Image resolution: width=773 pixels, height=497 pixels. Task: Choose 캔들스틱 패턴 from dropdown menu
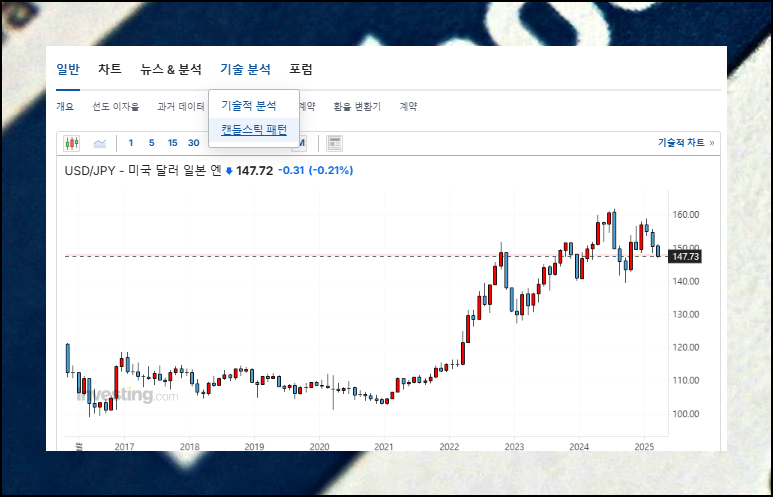[254, 130]
